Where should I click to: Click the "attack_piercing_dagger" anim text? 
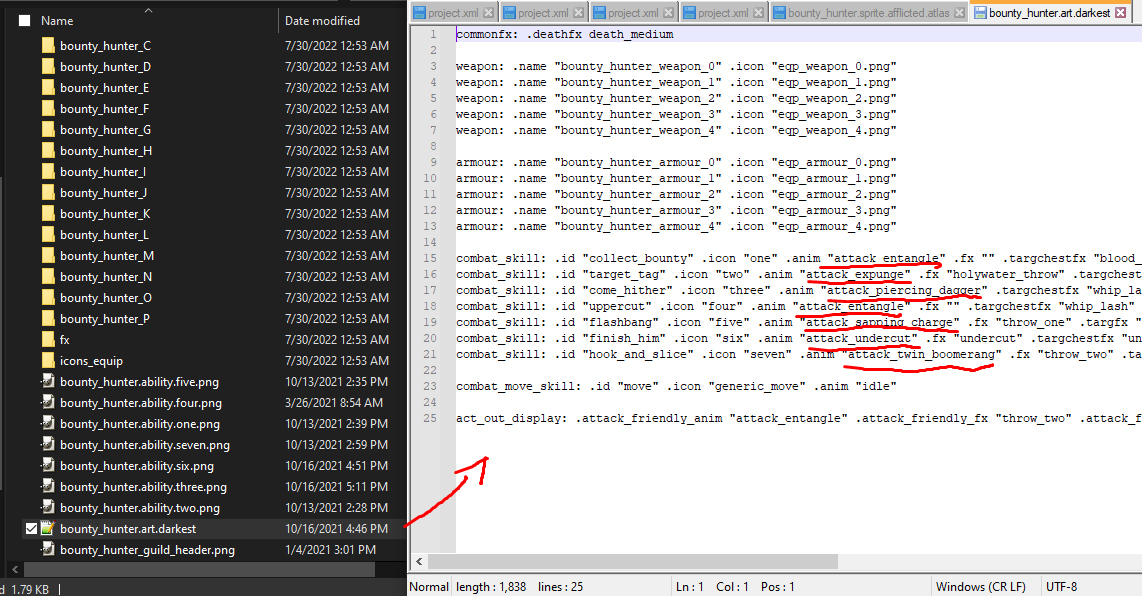(904, 290)
